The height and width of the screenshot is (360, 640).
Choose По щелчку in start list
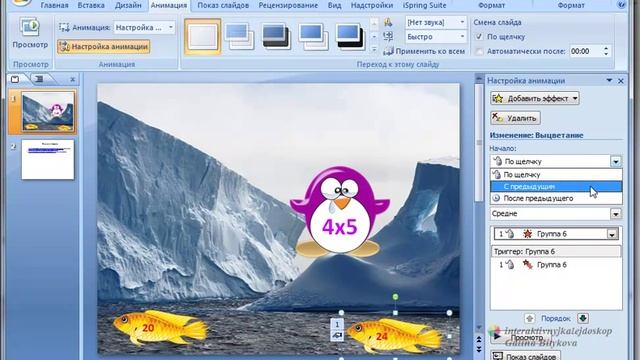pyautogui.click(x=556, y=175)
